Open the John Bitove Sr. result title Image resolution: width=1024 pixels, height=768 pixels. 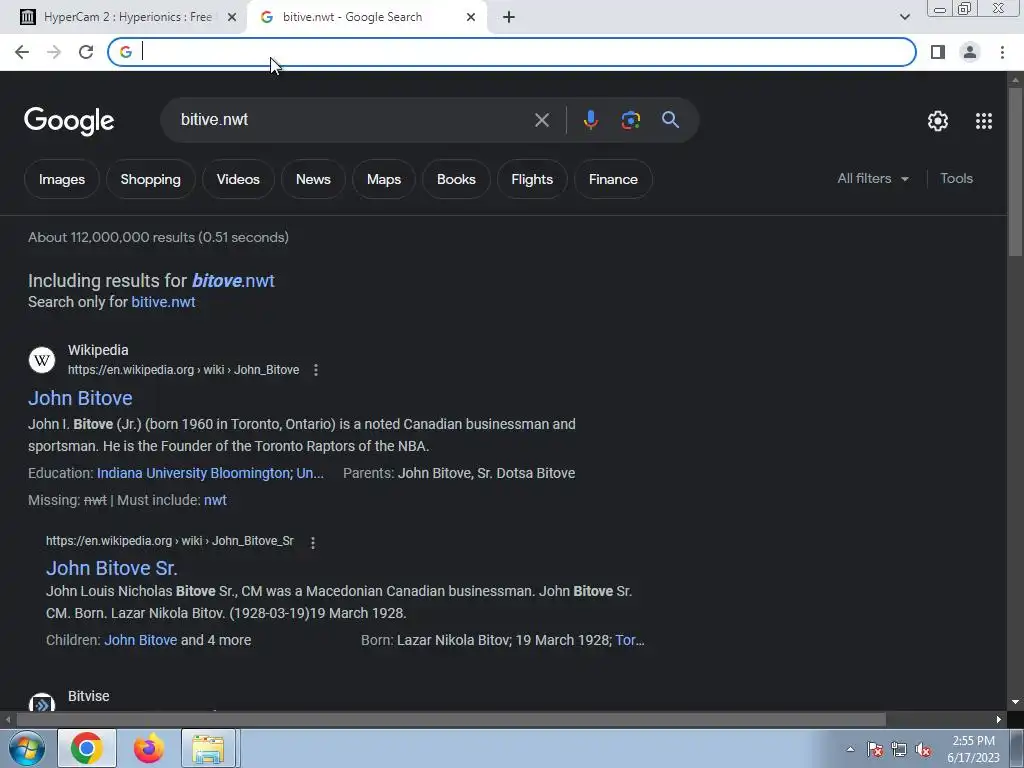pyautogui.click(x=112, y=568)
